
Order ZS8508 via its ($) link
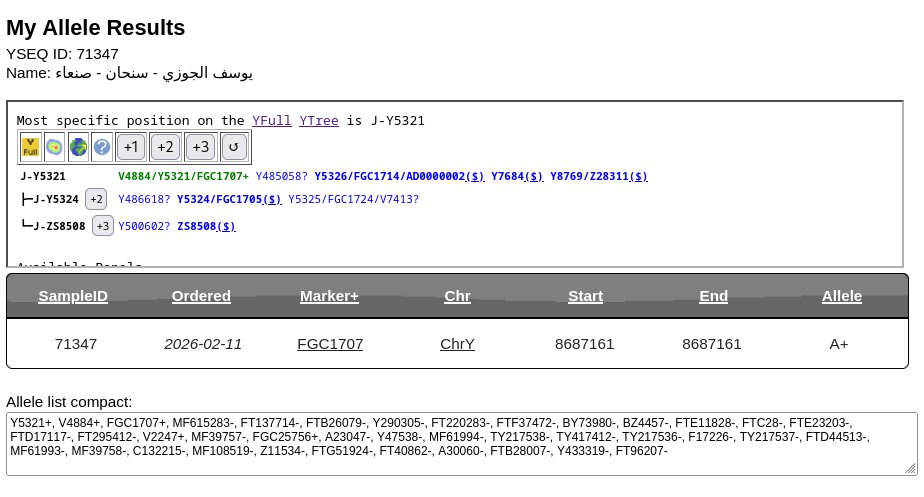pyautogui.click(x=226, y=226)
